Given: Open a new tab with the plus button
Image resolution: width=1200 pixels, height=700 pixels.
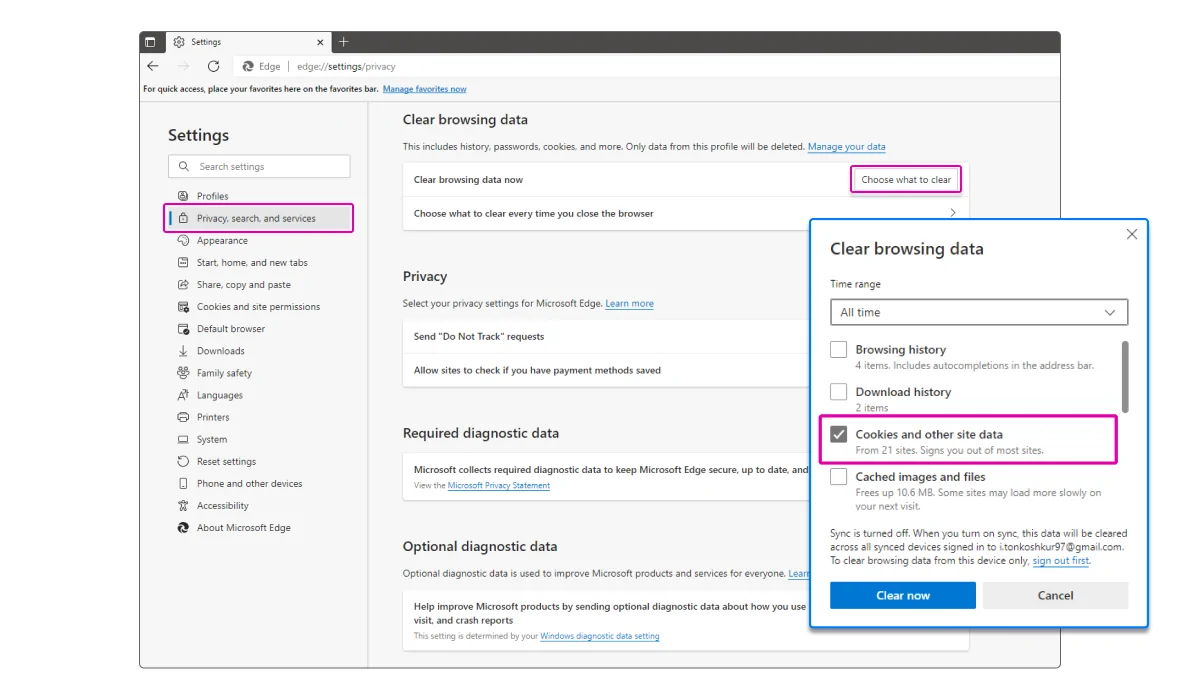Looking at the screenshot, I should [344, 42].
